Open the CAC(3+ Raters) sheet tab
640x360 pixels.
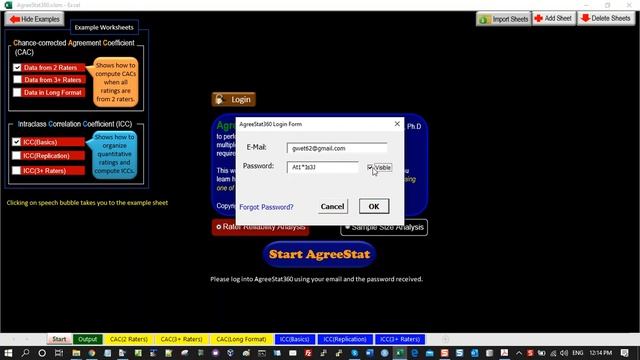pyautogui.click(x=181, y=339)
